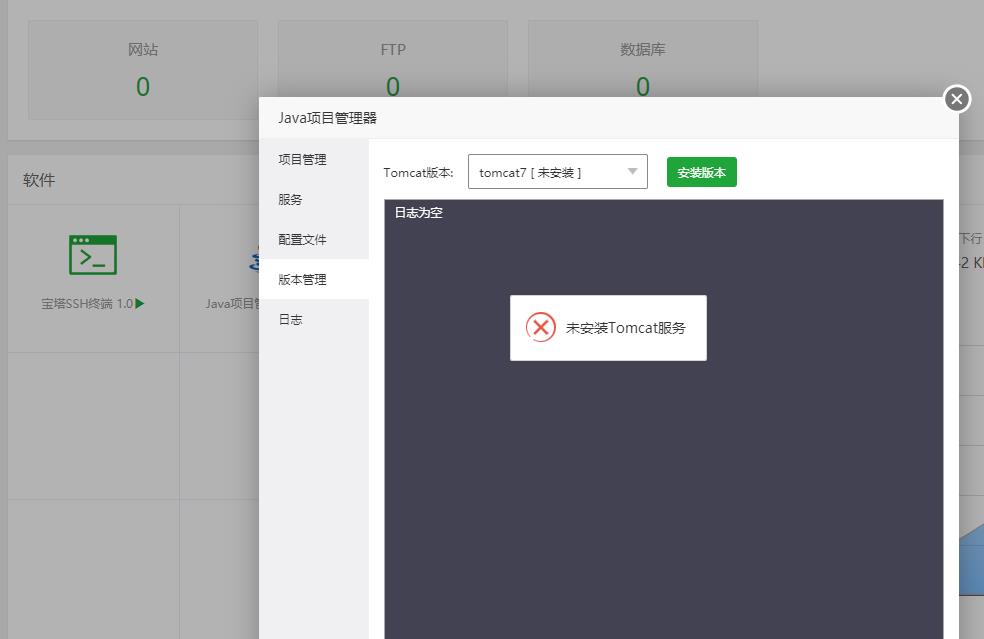The height and width of the screenshot is (639, 984).
Task: Click the 网站 count value 0
Action: pos(143,87)
